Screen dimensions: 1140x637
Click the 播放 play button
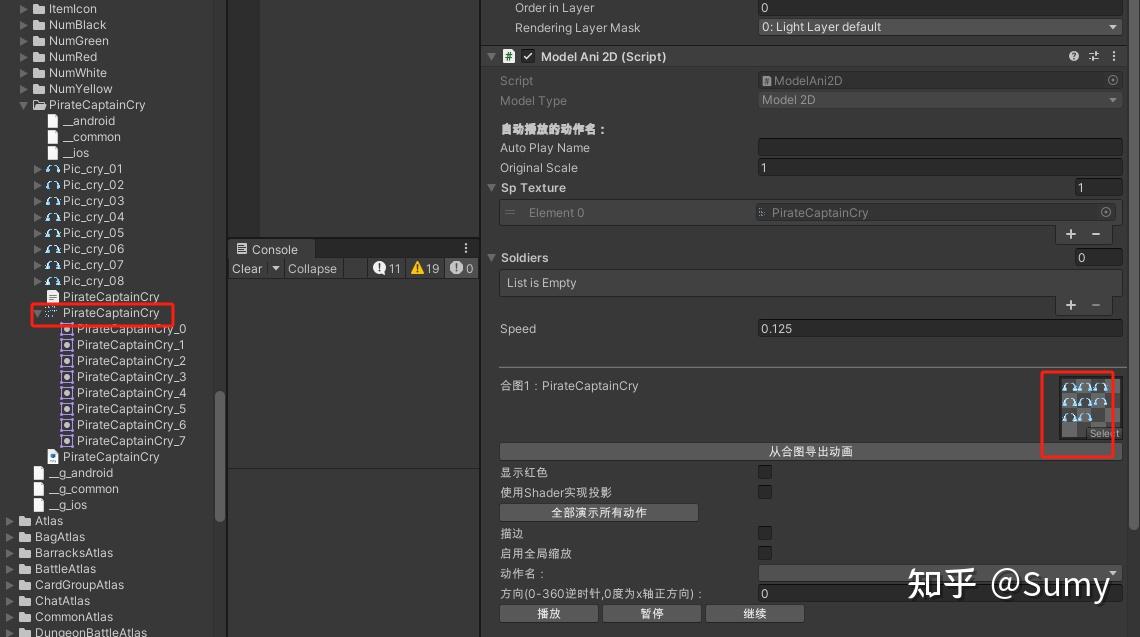tap(549, 614)
